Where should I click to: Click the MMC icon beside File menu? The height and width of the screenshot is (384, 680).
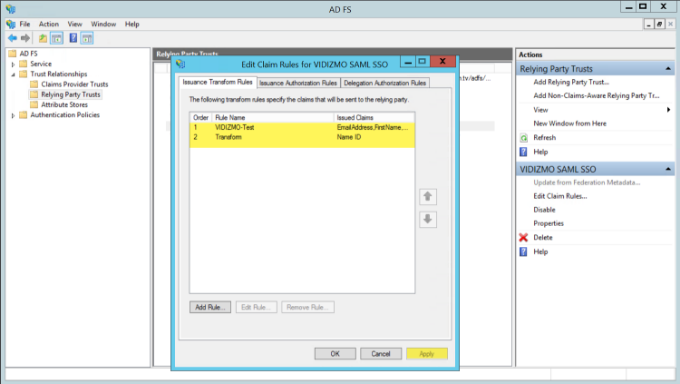(10, 24)
